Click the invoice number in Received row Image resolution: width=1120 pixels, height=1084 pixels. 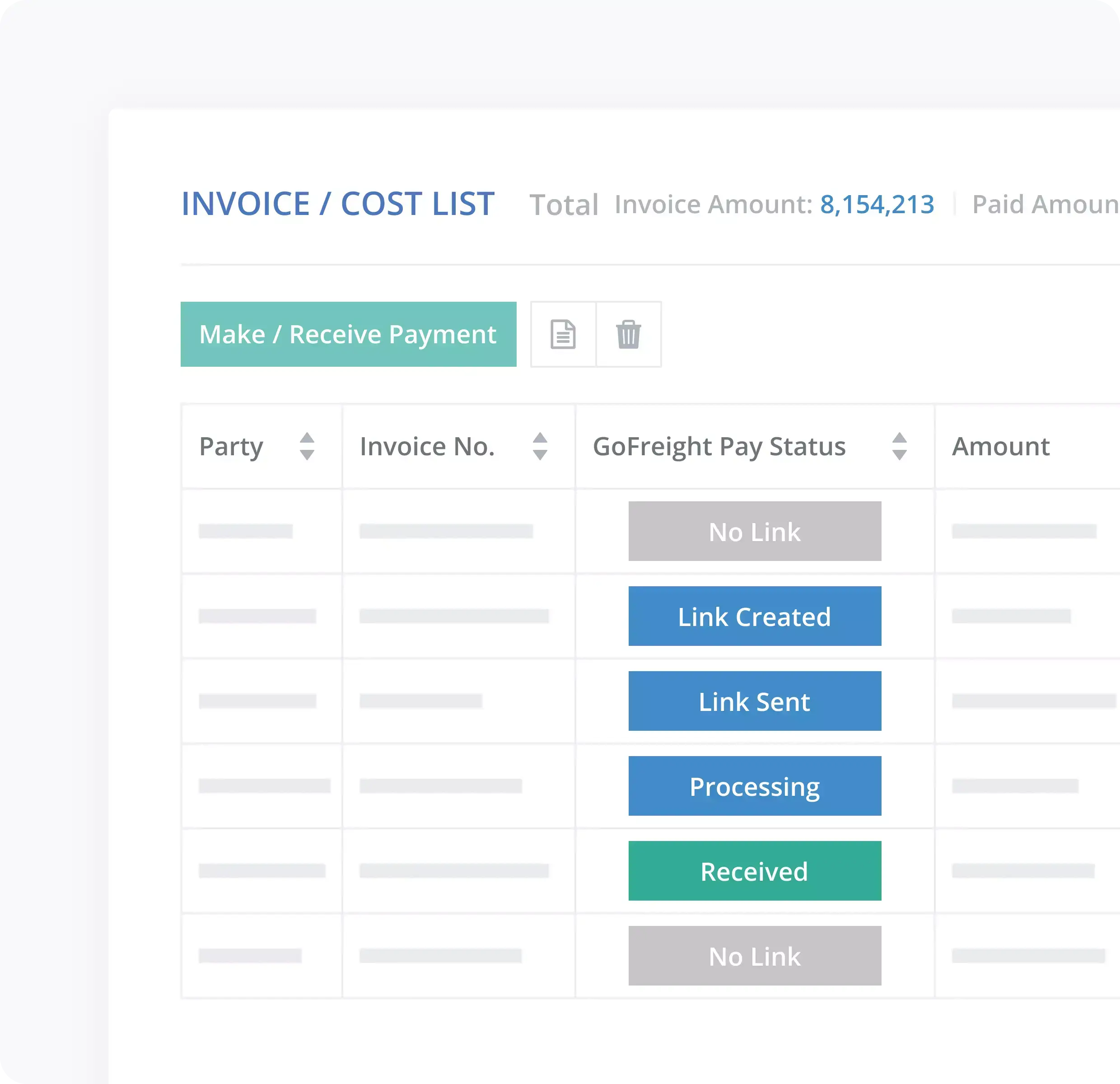pyautogui.click(x=454, y=871)
